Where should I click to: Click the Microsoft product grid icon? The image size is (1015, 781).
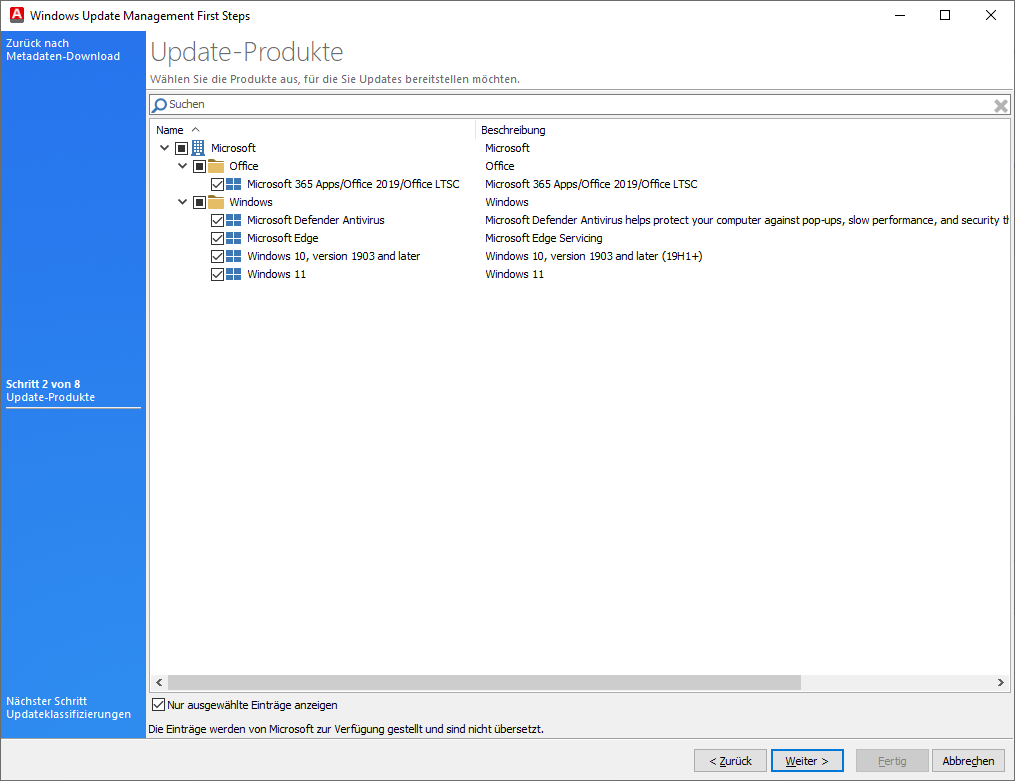pos(199,147)
